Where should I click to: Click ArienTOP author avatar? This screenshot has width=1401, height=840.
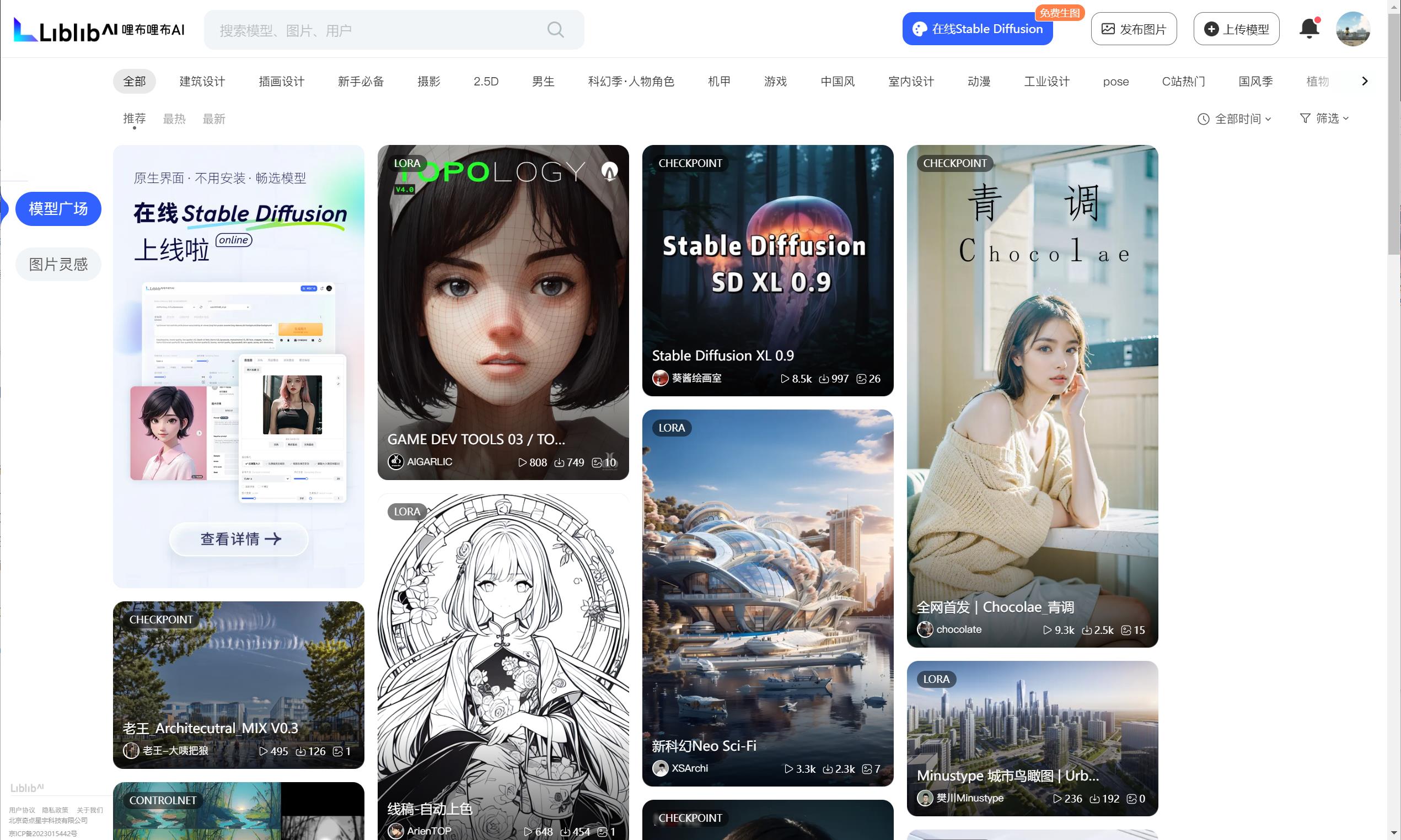click(x=396, y=831)
